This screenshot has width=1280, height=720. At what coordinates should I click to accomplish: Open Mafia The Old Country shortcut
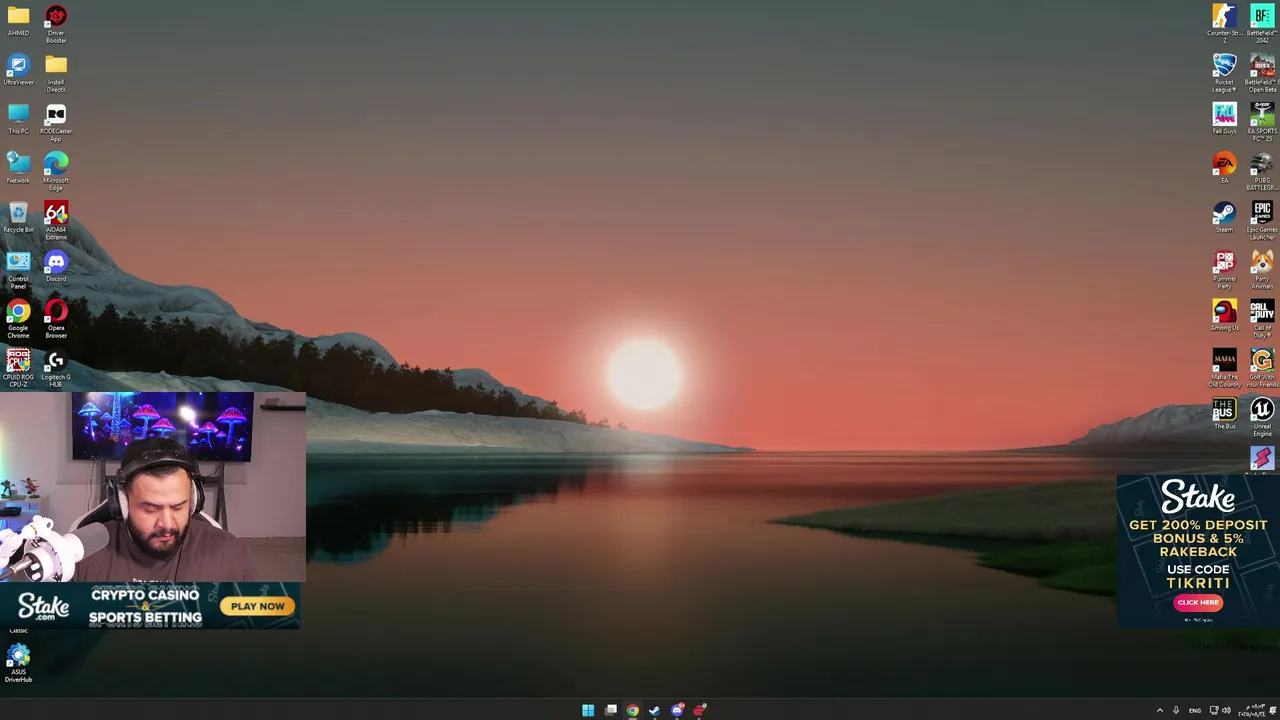(1224, 367)
